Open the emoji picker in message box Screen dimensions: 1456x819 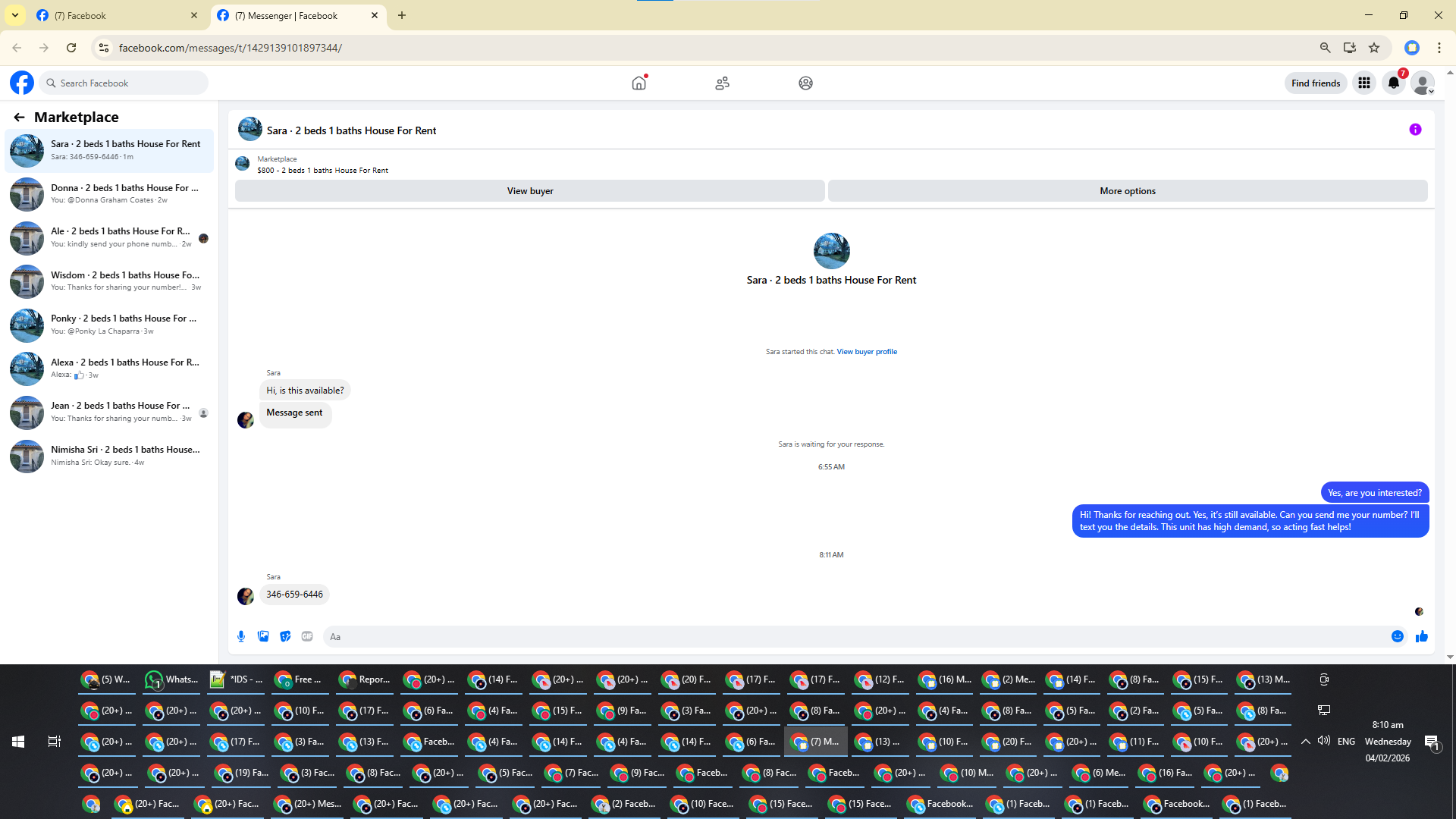tap(1398, 636)
